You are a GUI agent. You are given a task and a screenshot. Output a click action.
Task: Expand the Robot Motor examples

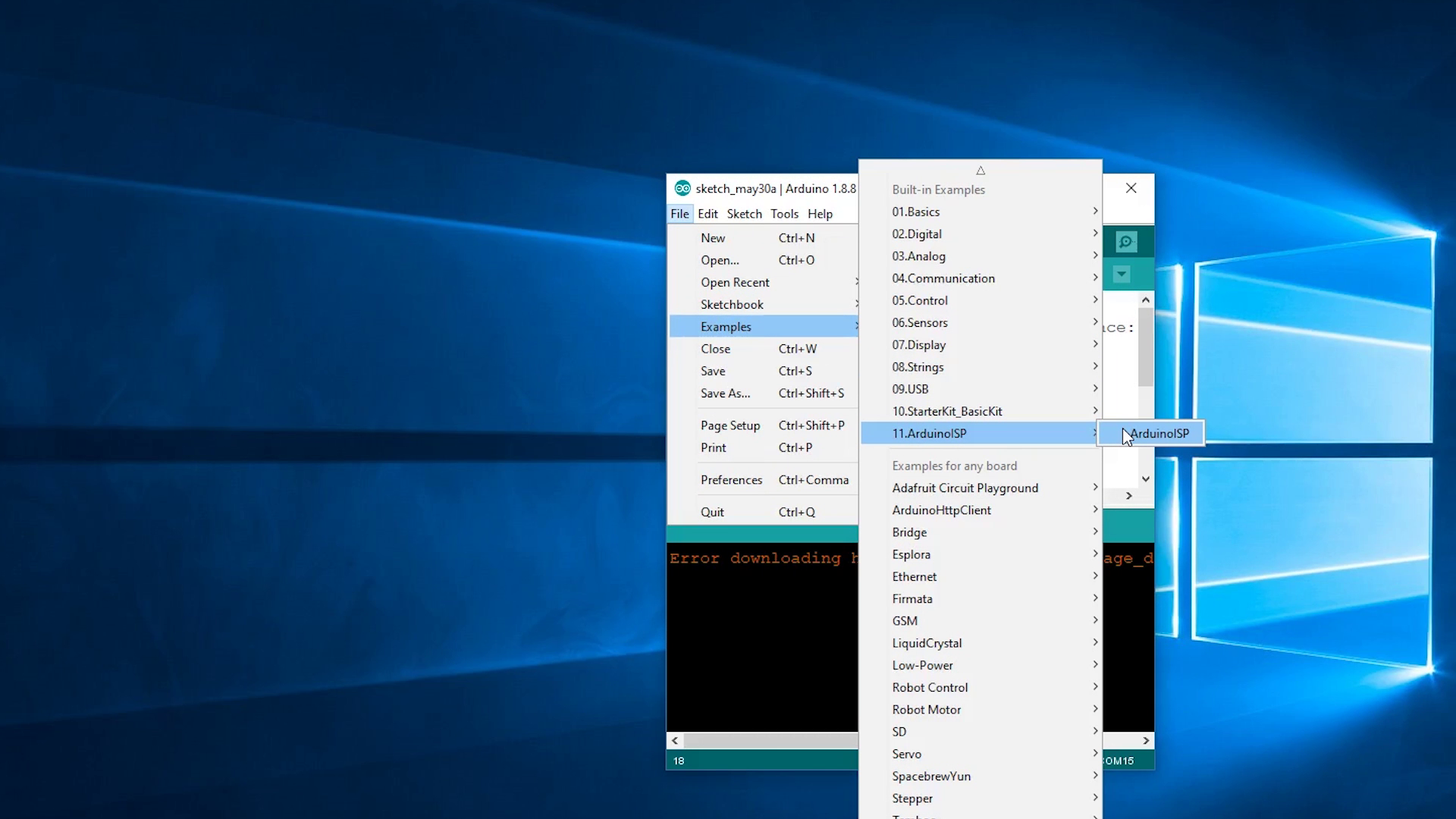(x=981, y=709)
